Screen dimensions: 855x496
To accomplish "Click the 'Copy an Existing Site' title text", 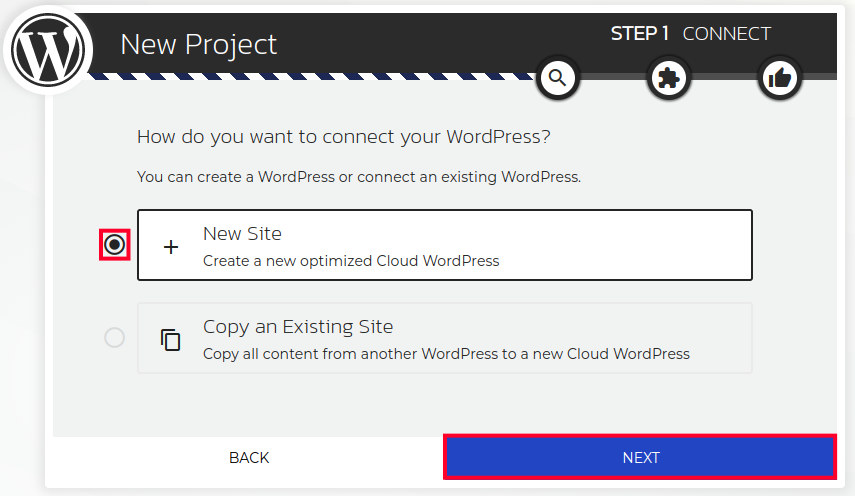I will point(298,327).
